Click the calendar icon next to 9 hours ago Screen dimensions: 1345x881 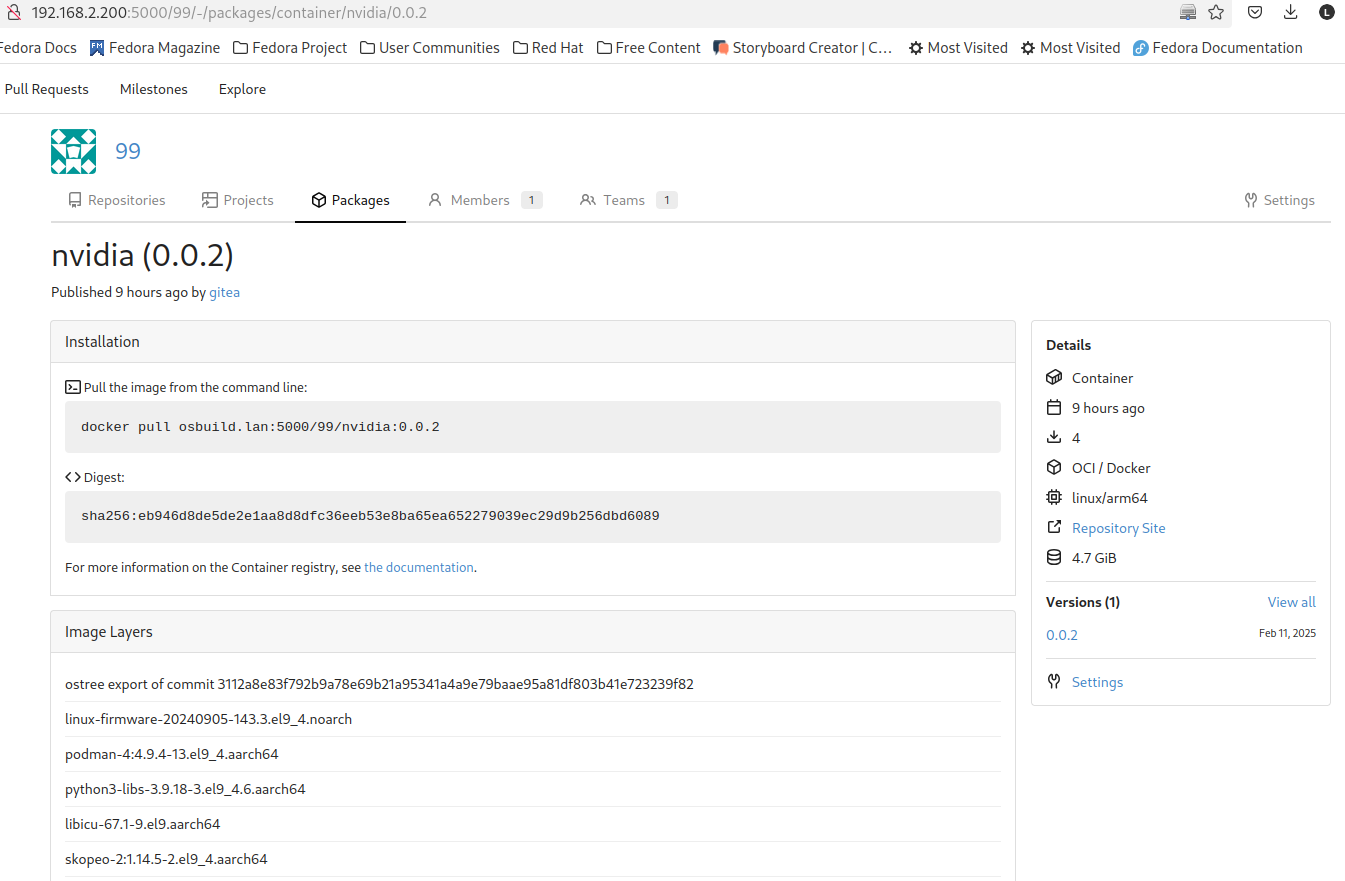tap(1054, 408)
